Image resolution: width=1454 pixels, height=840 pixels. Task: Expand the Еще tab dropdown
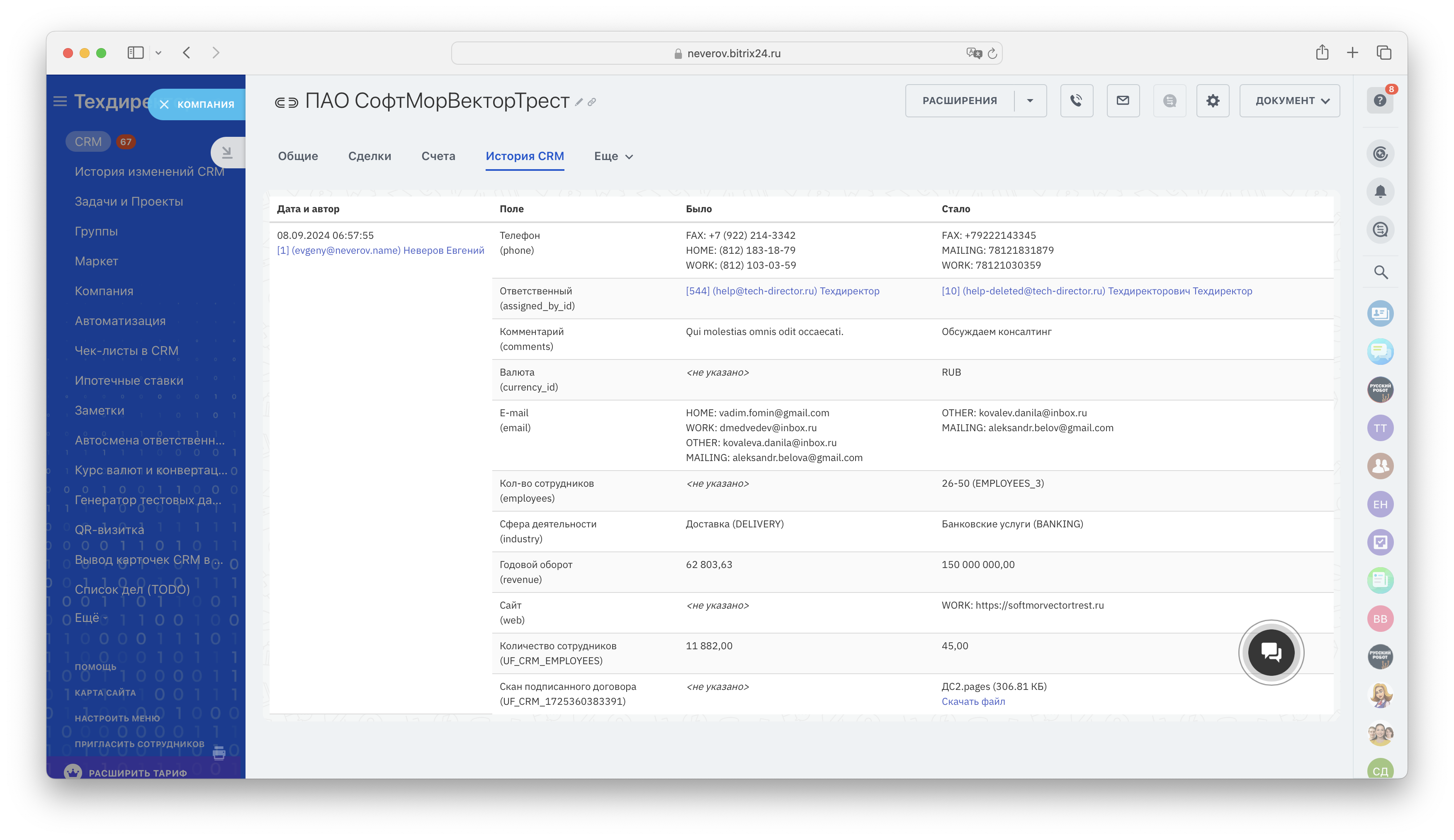(613, 156)
